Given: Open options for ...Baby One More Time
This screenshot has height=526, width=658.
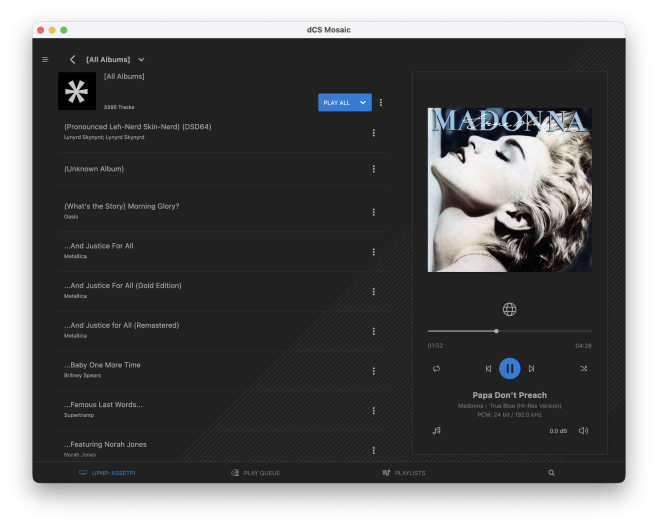Looking at the screenshot, I should click(x=373, y=371).
